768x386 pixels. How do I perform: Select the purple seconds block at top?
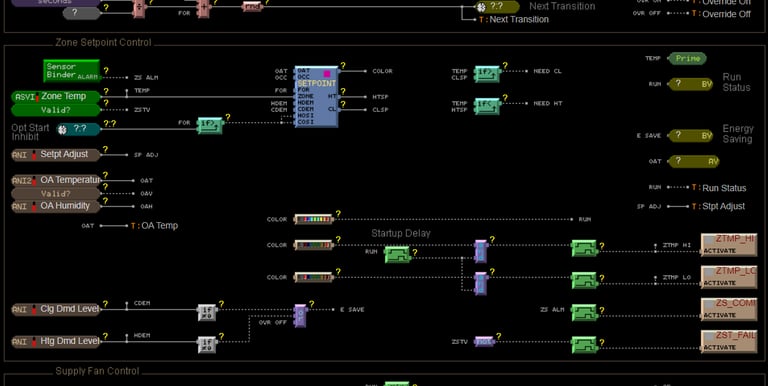tap(55, 2)
